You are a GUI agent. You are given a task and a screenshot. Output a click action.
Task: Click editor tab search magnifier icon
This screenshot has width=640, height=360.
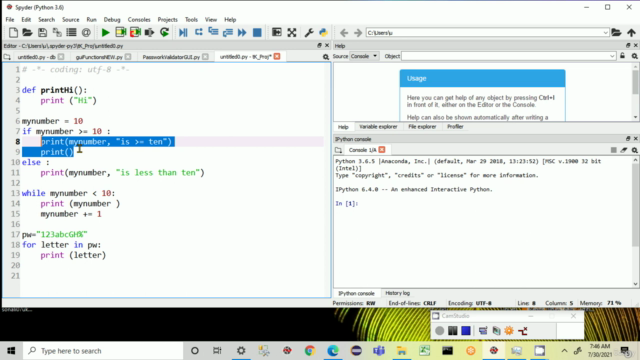326,57
